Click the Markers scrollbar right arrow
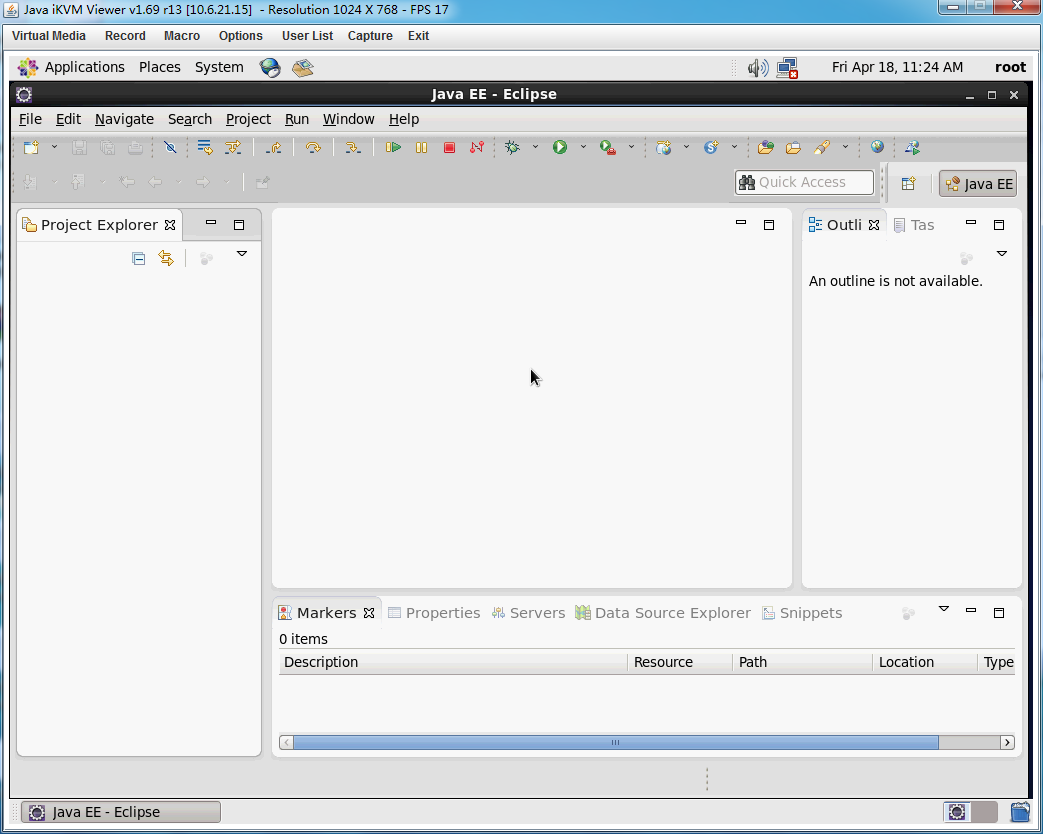The width and height of the screenshot is (1043, 834). click(x=1007, y=742)
